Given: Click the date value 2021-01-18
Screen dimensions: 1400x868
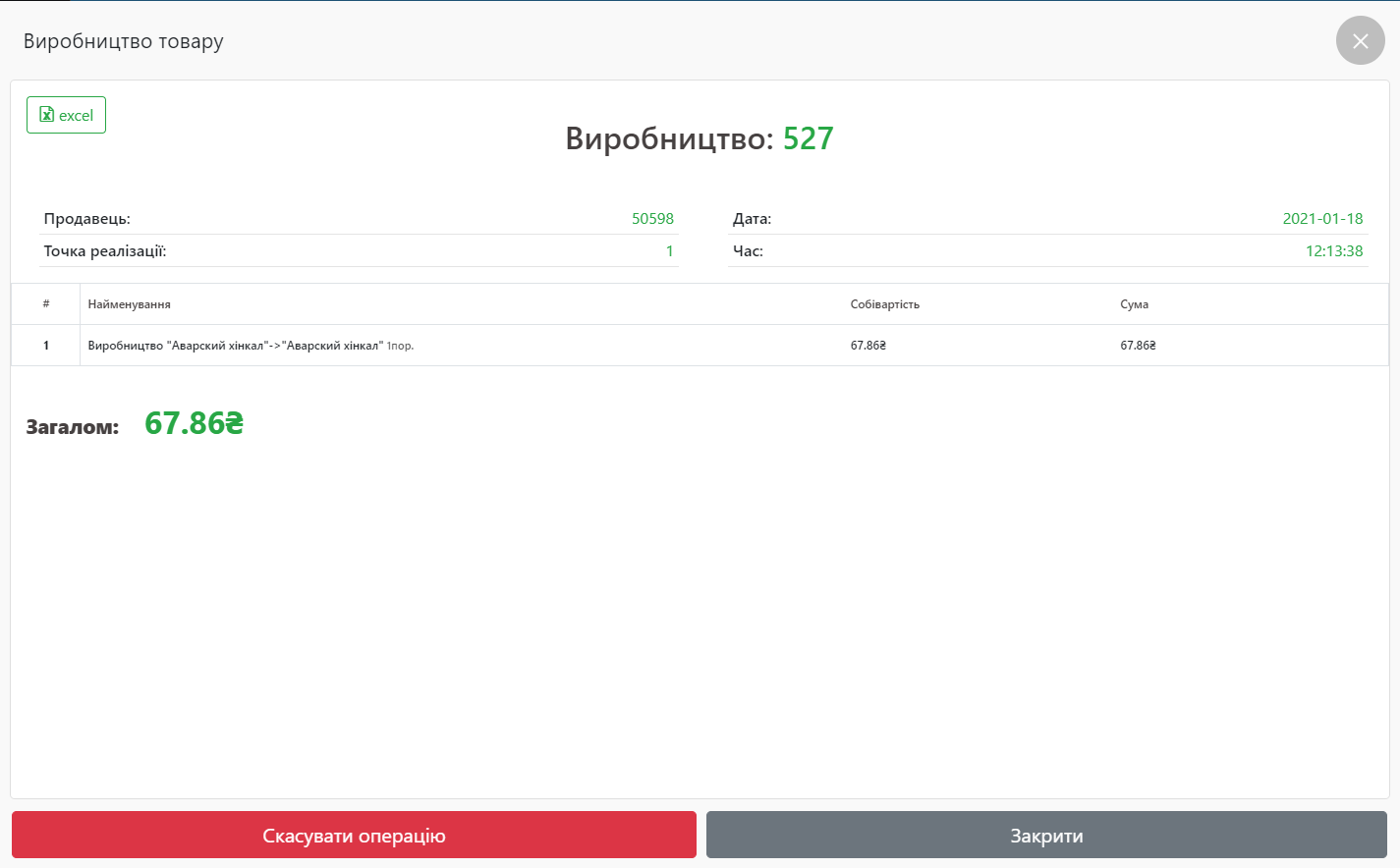Looking at the screenshot, I should point(1322,219).
